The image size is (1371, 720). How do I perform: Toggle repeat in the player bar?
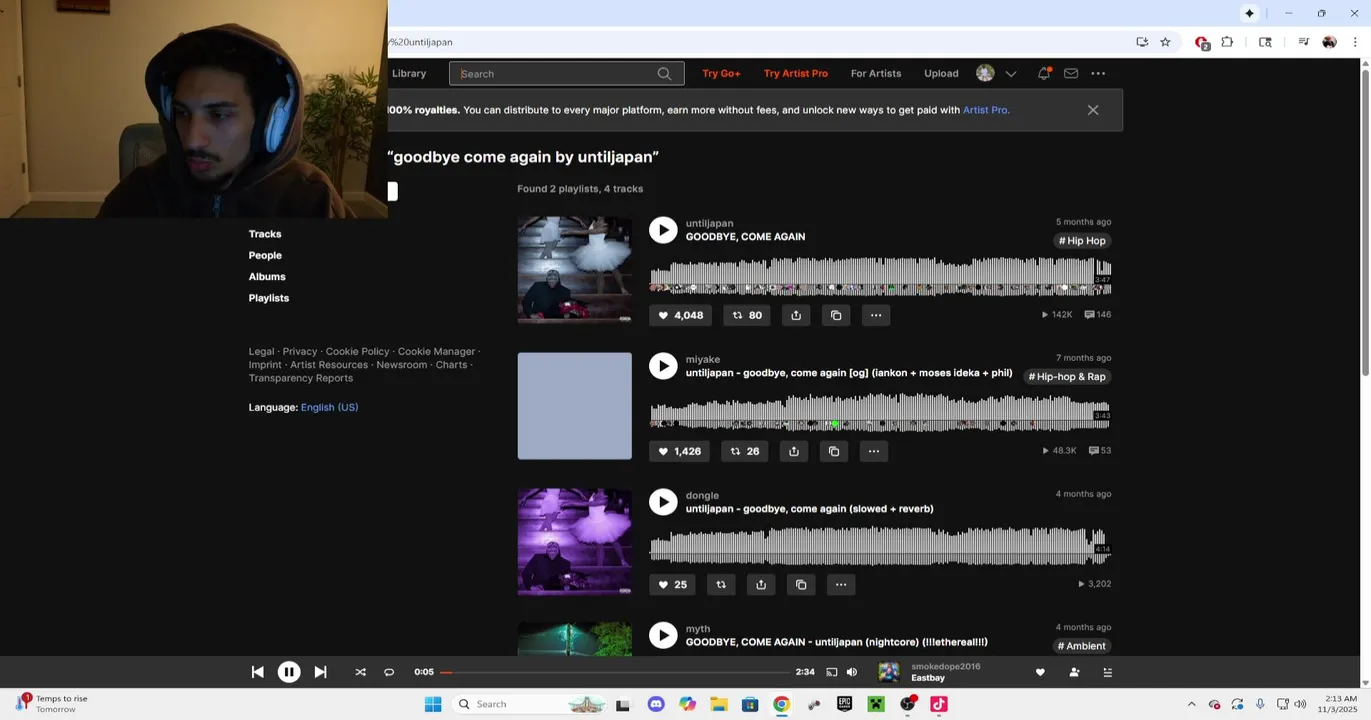[389, 672]
